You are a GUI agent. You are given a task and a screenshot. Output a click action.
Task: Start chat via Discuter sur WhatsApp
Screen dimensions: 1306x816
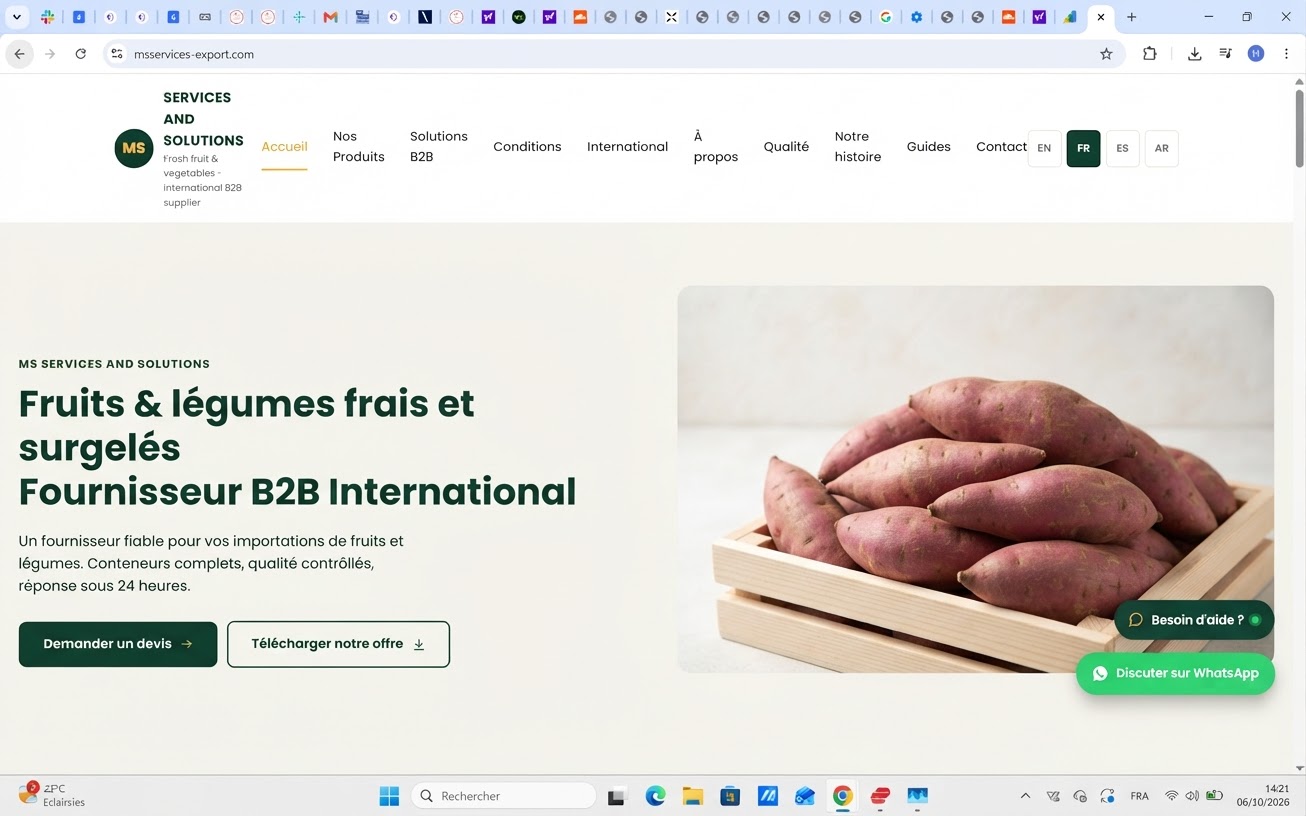click(x=1175, y=674)
